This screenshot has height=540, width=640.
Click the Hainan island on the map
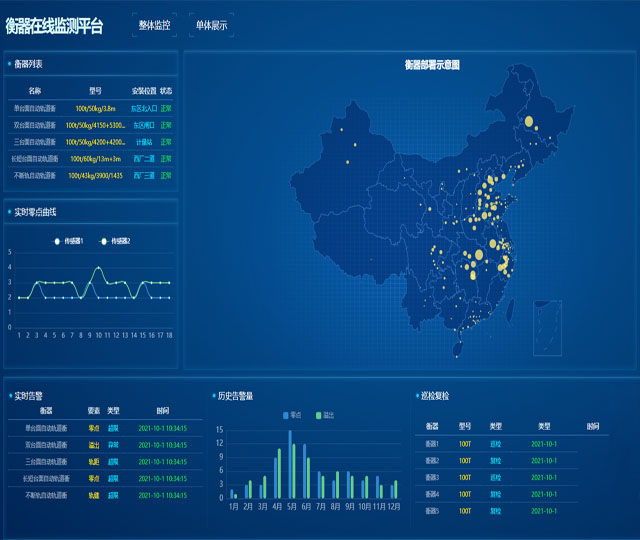(x=458, y=349)
